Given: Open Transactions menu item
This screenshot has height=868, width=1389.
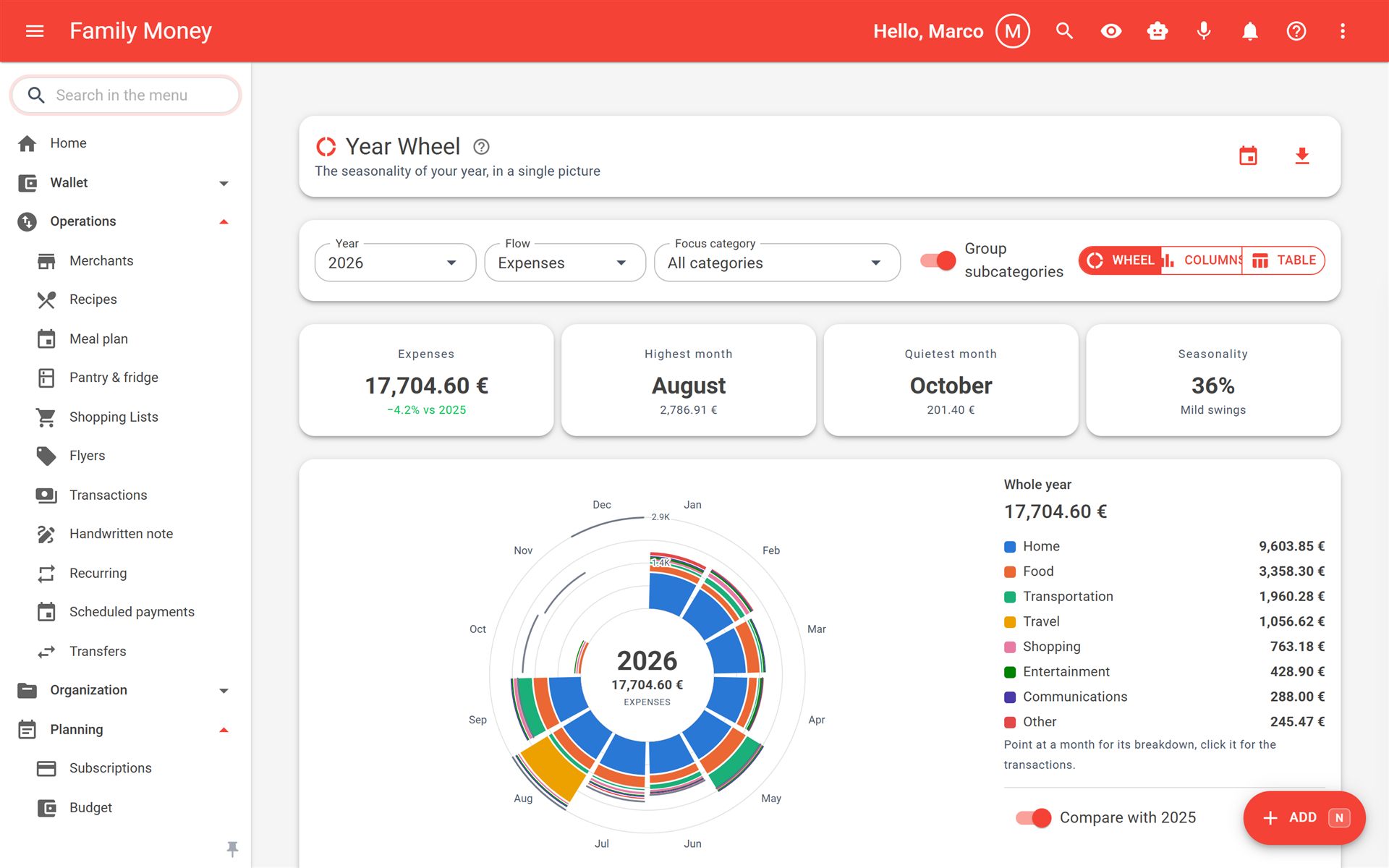Looking at the screenshot, I should pyautogui.click(x=125, y=495).
